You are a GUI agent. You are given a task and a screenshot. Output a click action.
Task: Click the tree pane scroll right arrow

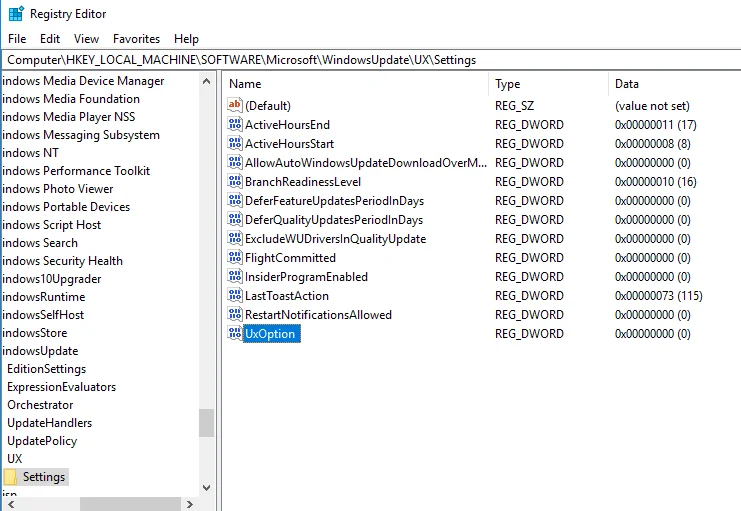pyautogui.click(x=190, y=504)
